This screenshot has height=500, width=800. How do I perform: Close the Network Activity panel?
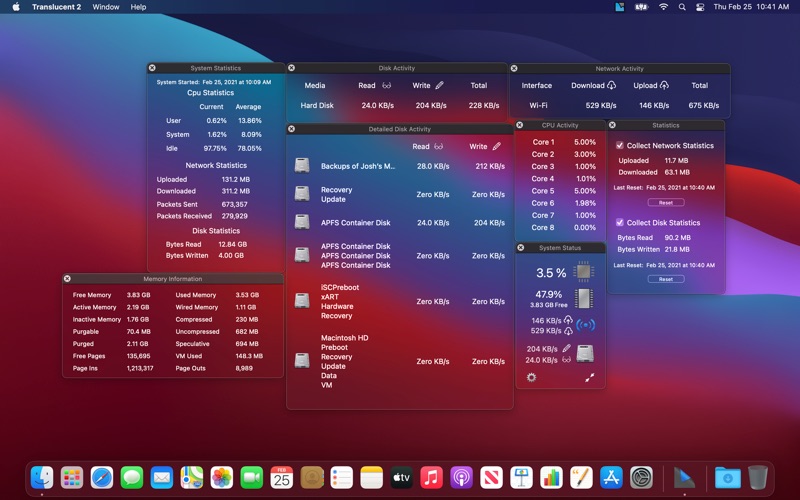[x=514, y=68]
